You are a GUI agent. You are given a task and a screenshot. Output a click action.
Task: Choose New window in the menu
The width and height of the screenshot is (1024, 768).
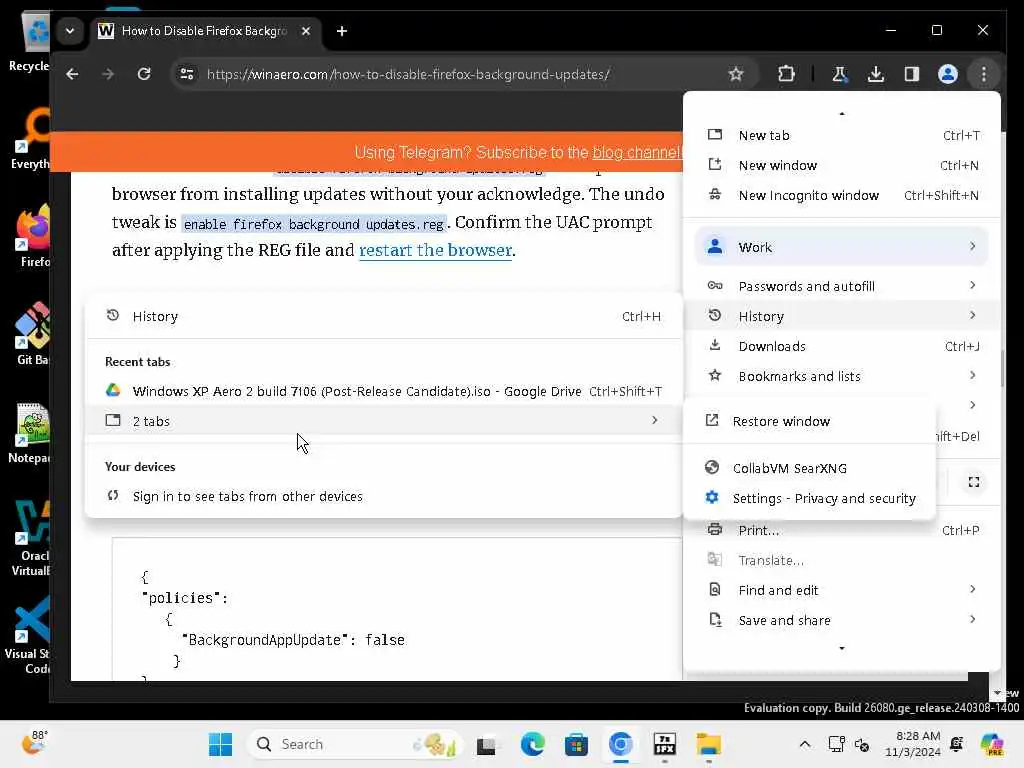(x=842, y=165)
